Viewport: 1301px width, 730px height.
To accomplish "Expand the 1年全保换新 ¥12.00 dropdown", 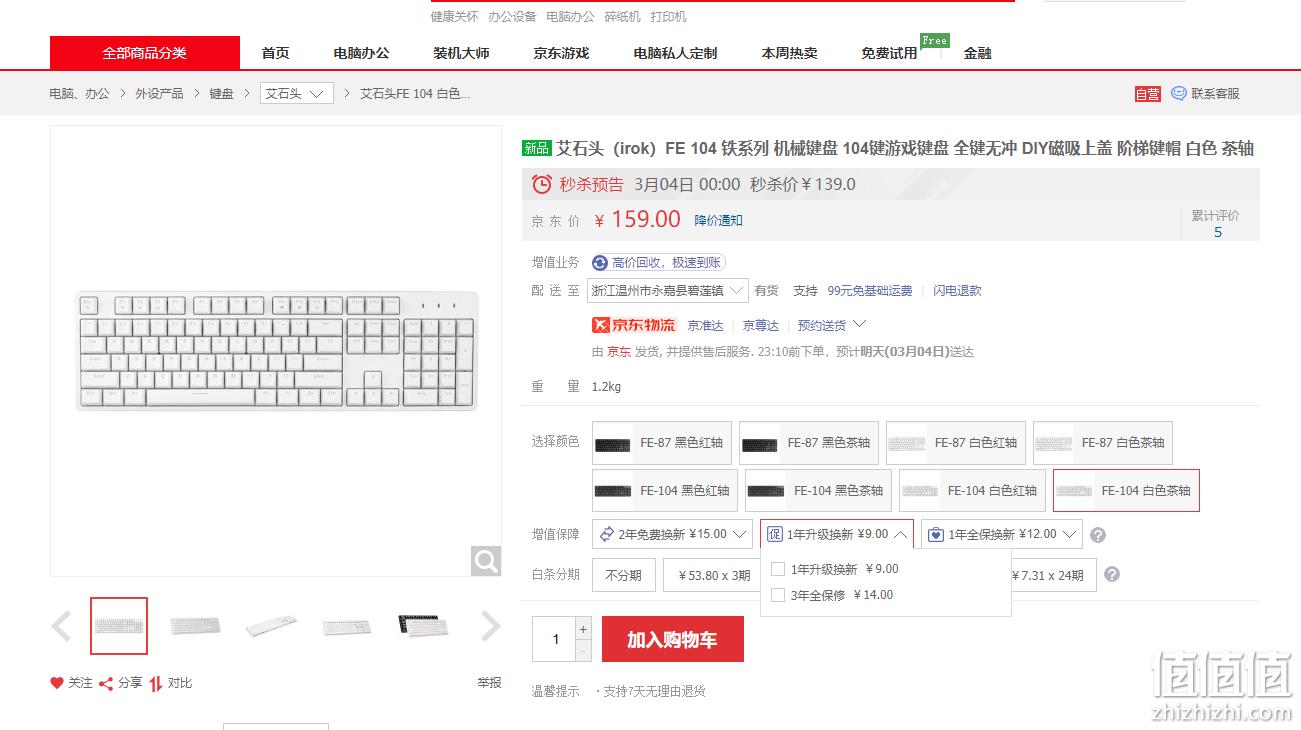I will pos(1001,534).
